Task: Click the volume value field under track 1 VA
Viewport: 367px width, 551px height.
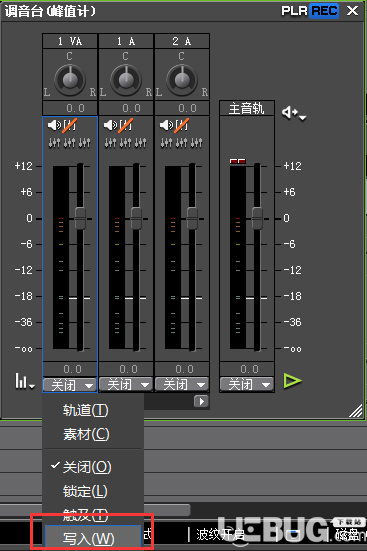Action: (x=70, y=369)
